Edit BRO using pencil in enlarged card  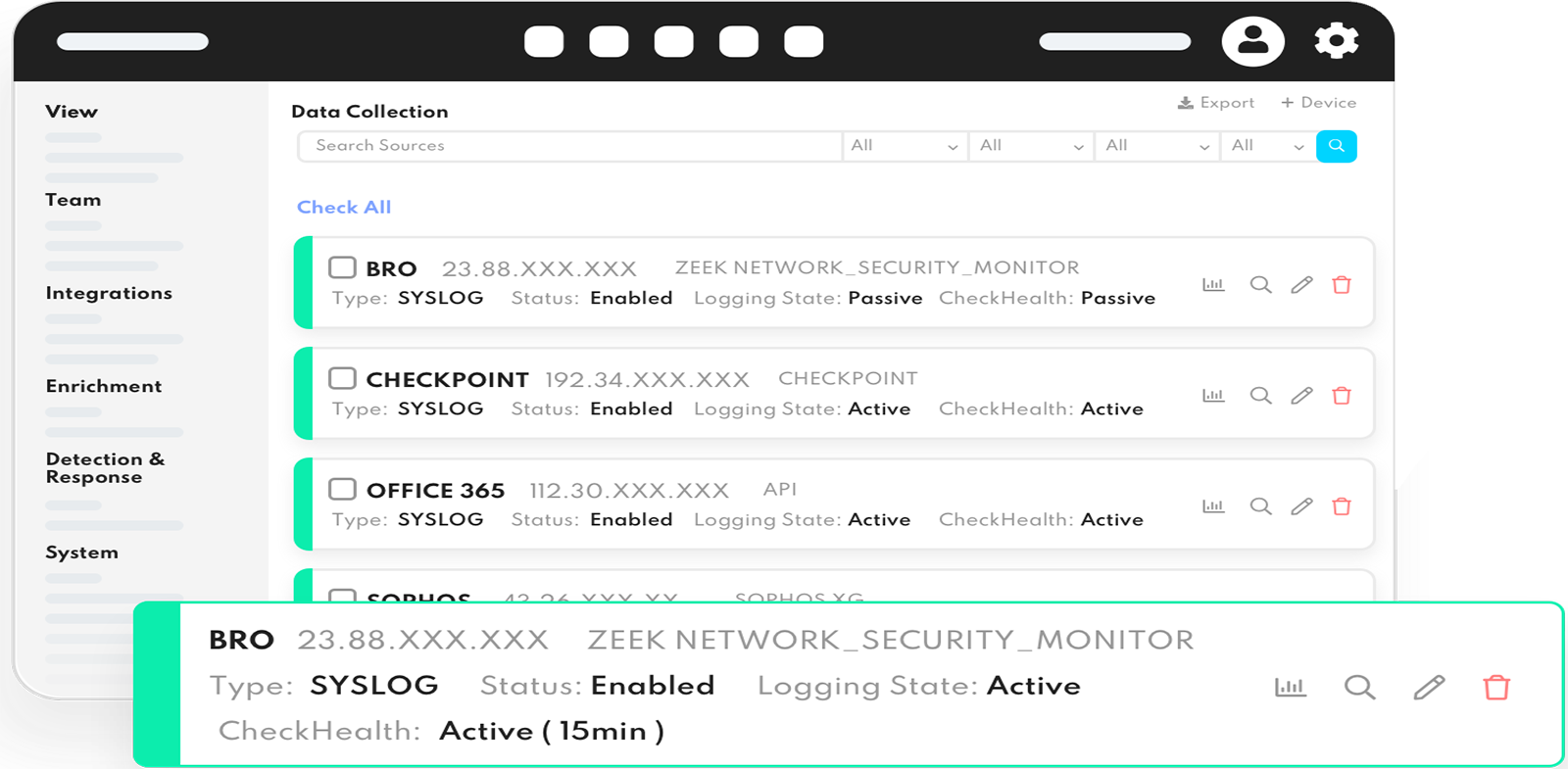tap(1429, 688)
